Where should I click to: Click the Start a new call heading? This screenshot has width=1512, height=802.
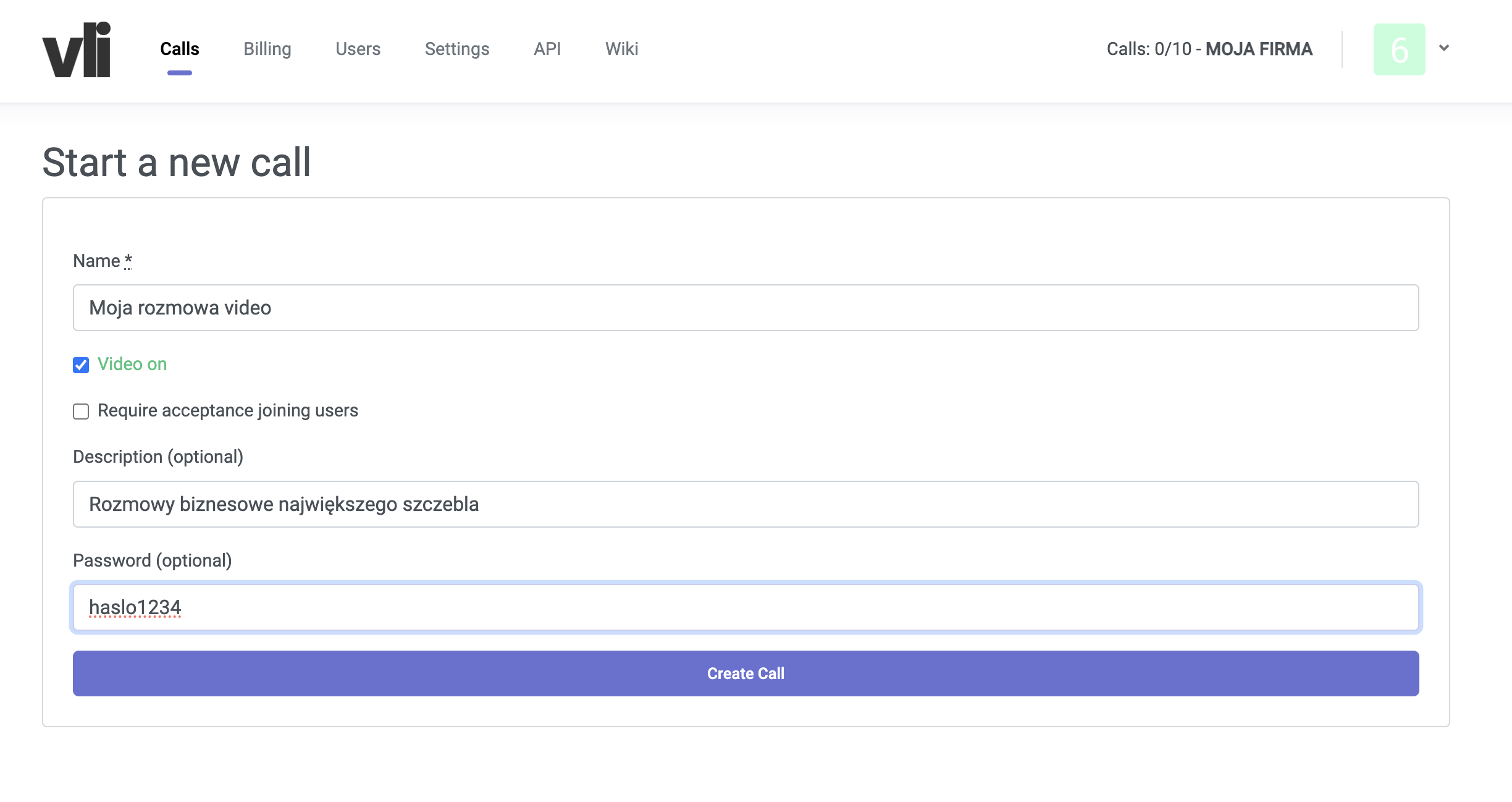[177, 163]
